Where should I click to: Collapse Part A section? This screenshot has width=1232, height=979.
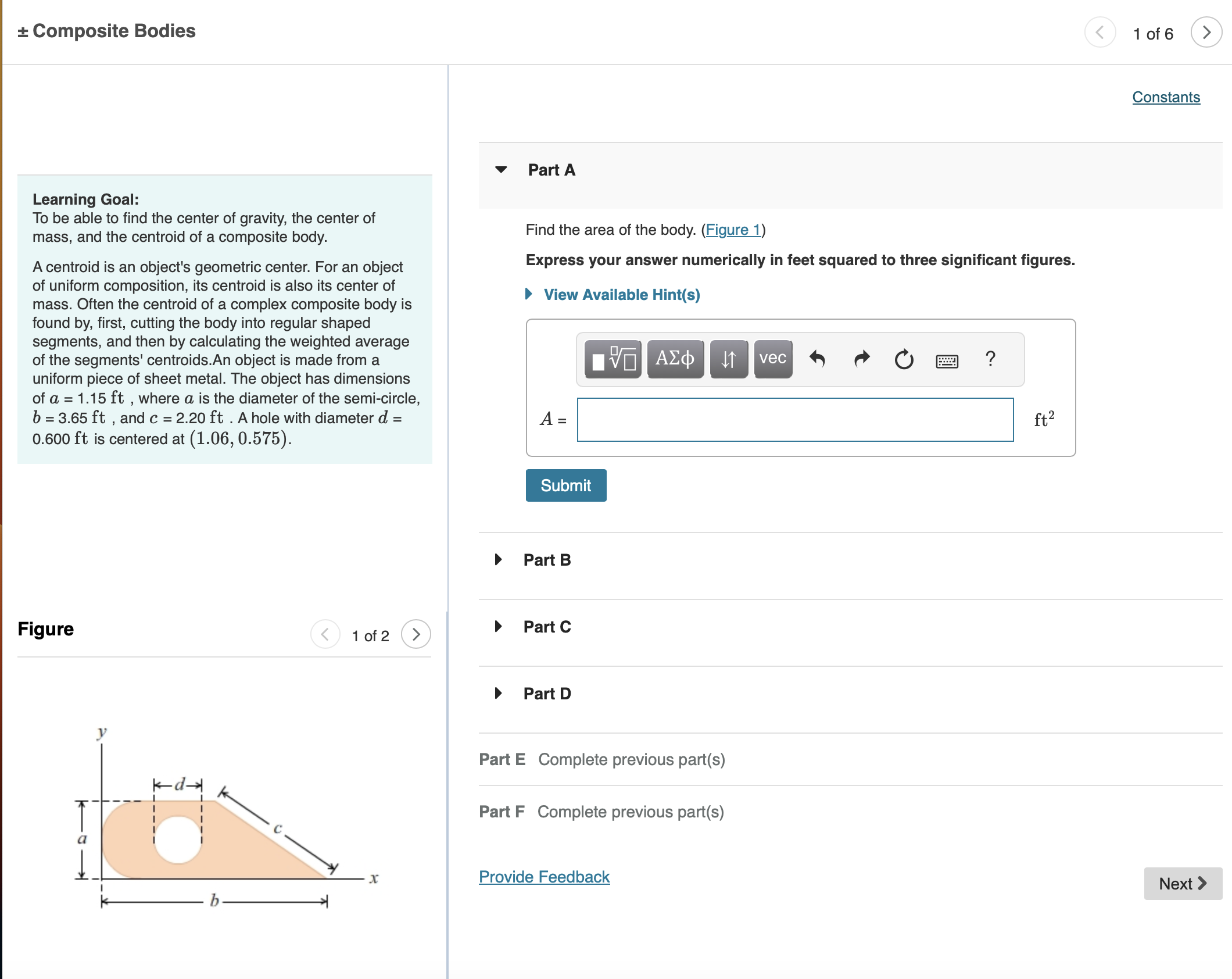(501, 170)
